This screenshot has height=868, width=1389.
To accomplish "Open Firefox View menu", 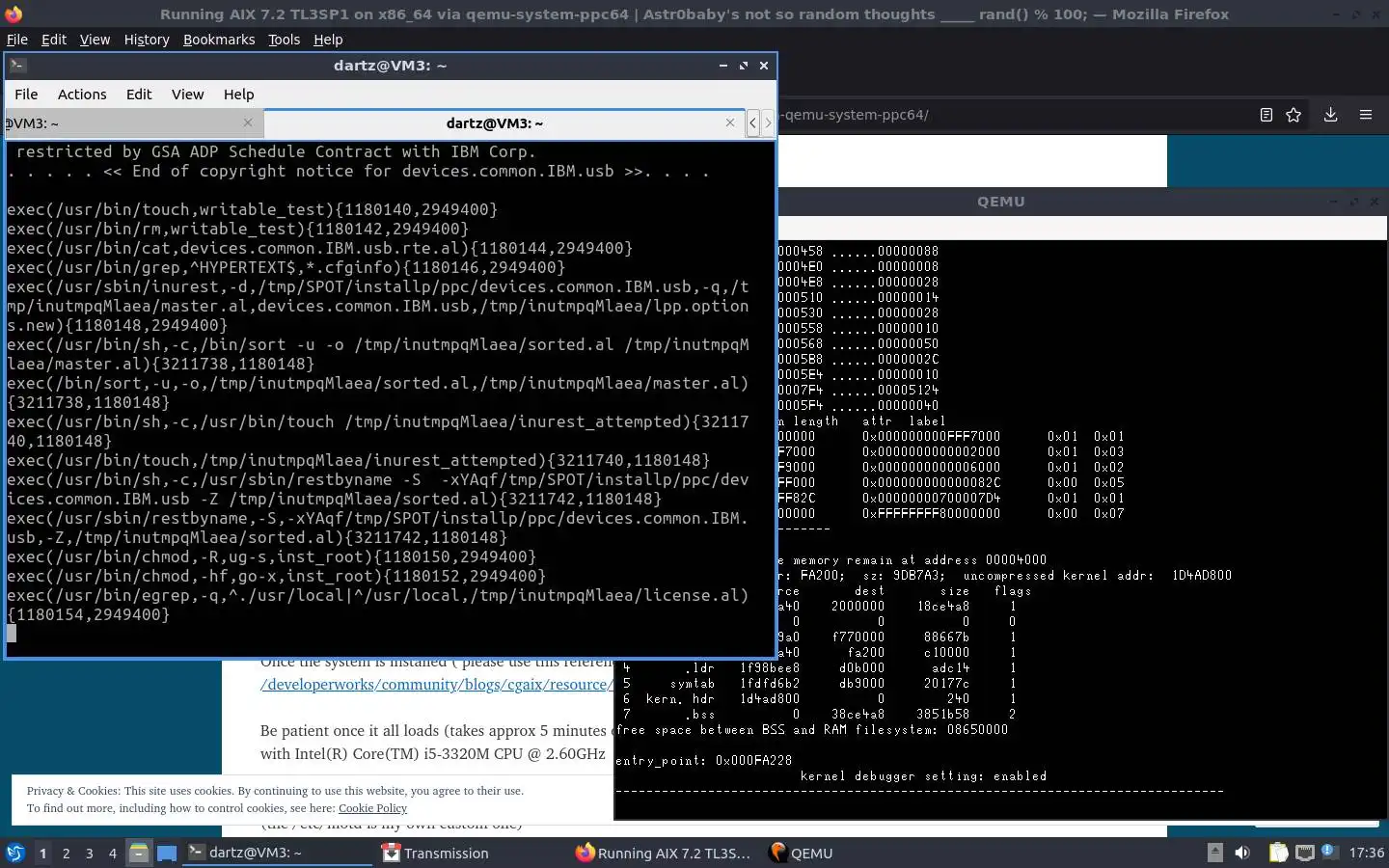I will (x=95, y=40).
